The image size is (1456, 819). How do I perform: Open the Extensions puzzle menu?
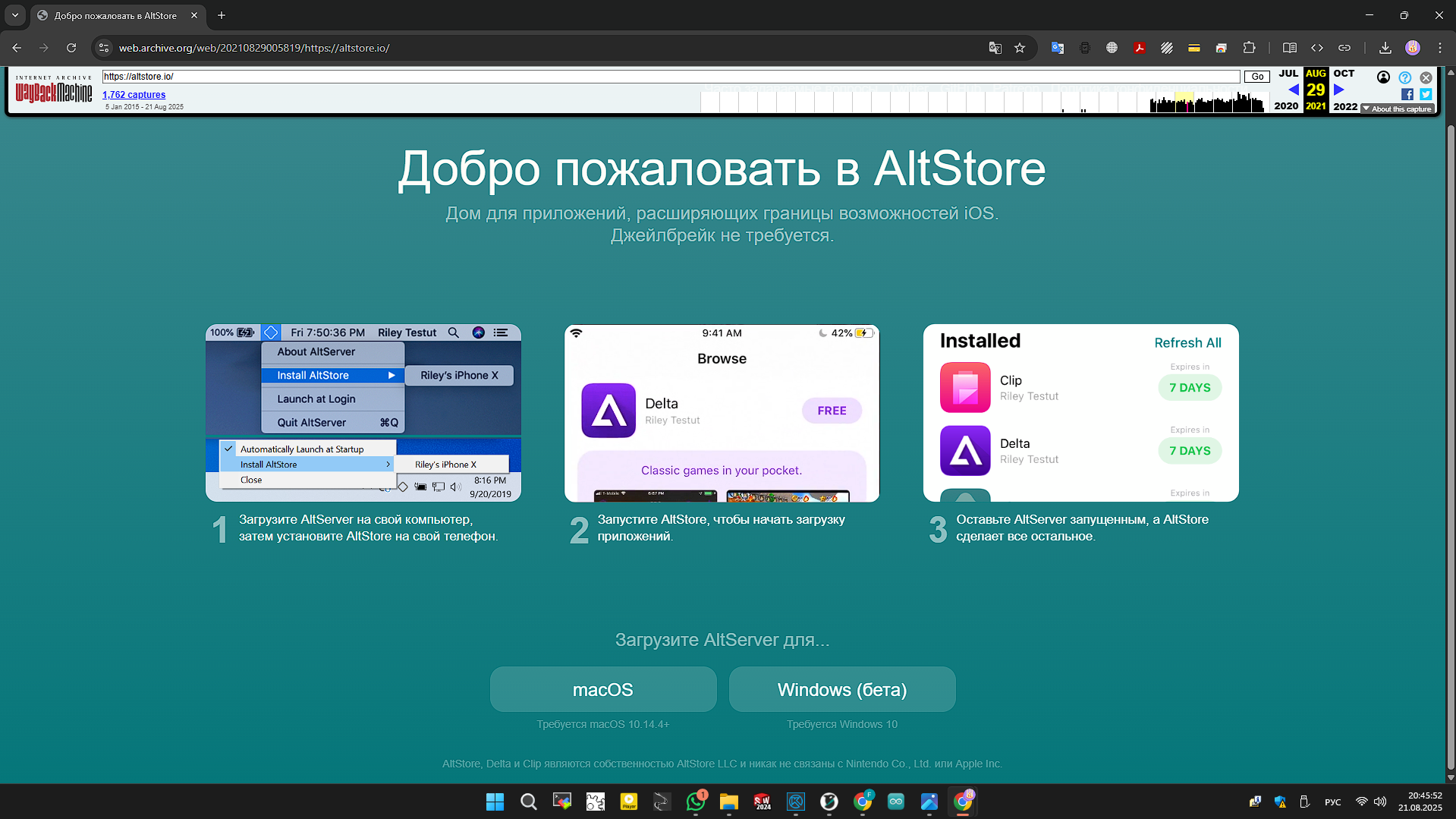coord(1249,48)
